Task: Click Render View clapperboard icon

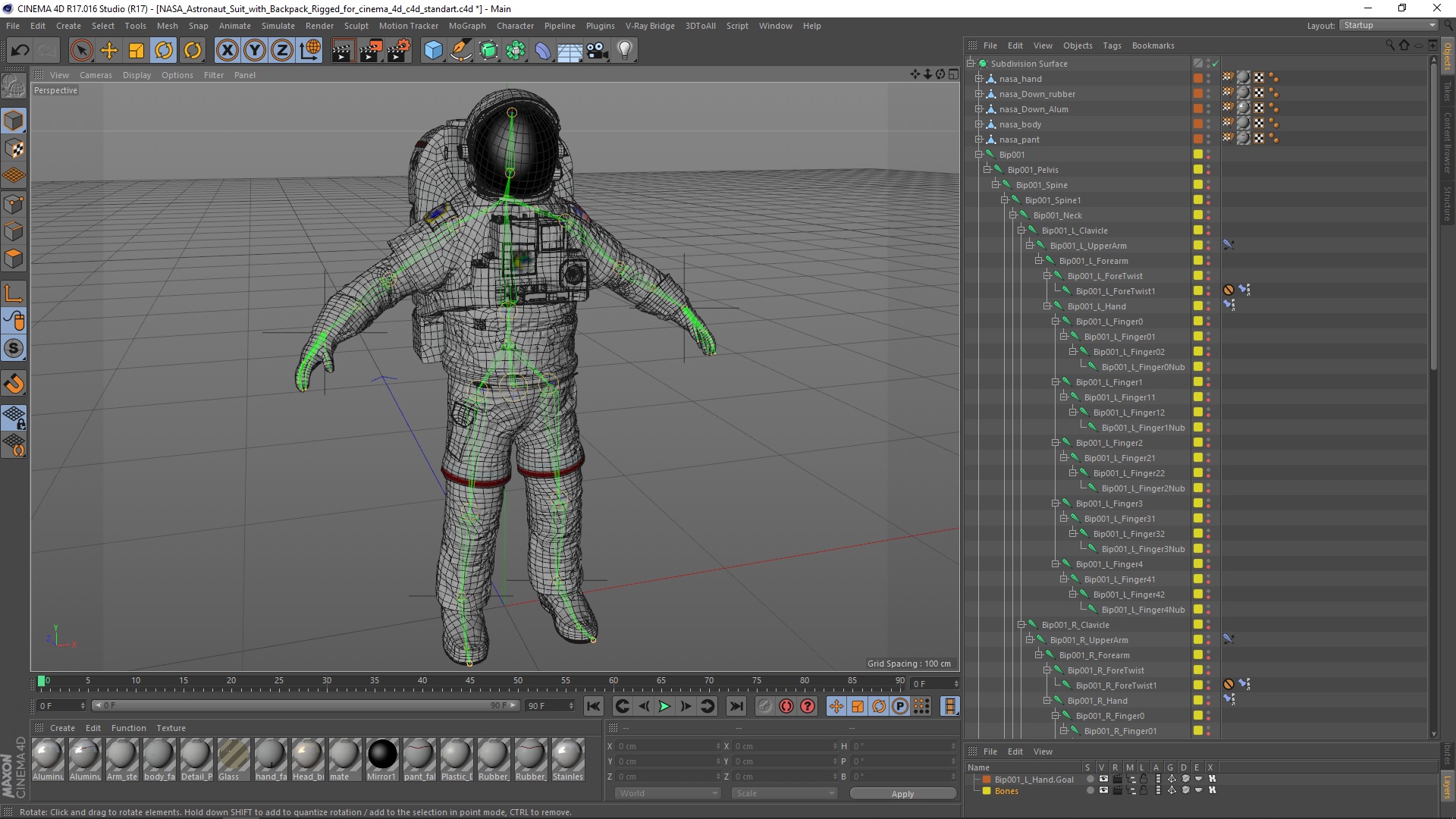Action: [x=343, y=51]
